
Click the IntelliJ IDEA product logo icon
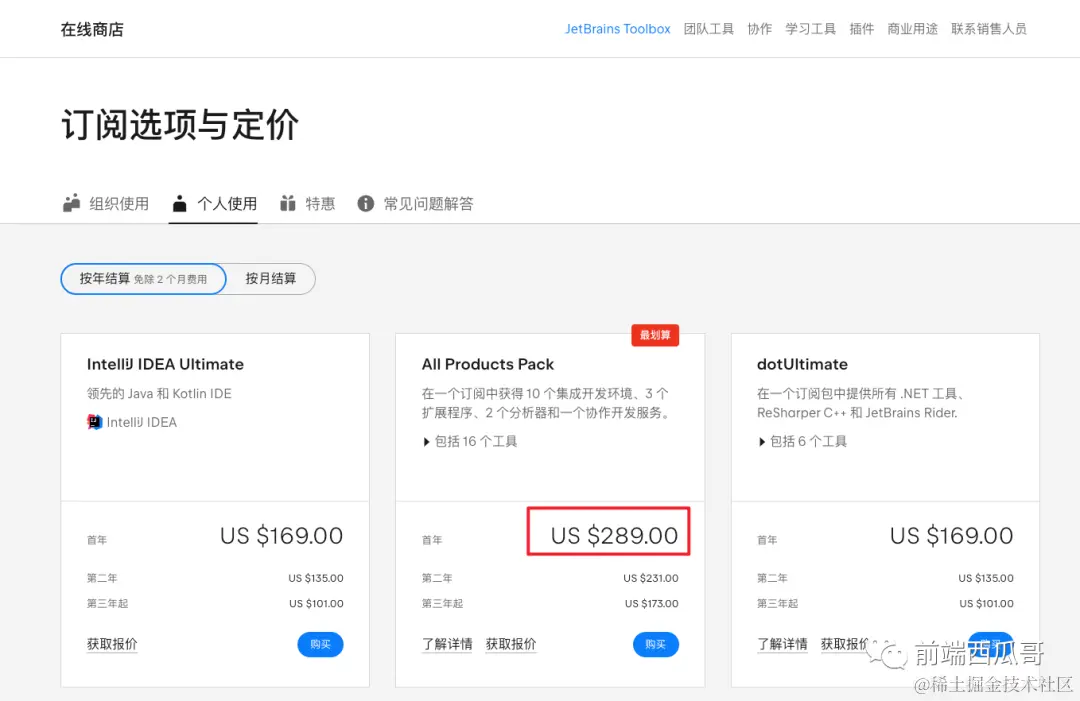point(95,422)
